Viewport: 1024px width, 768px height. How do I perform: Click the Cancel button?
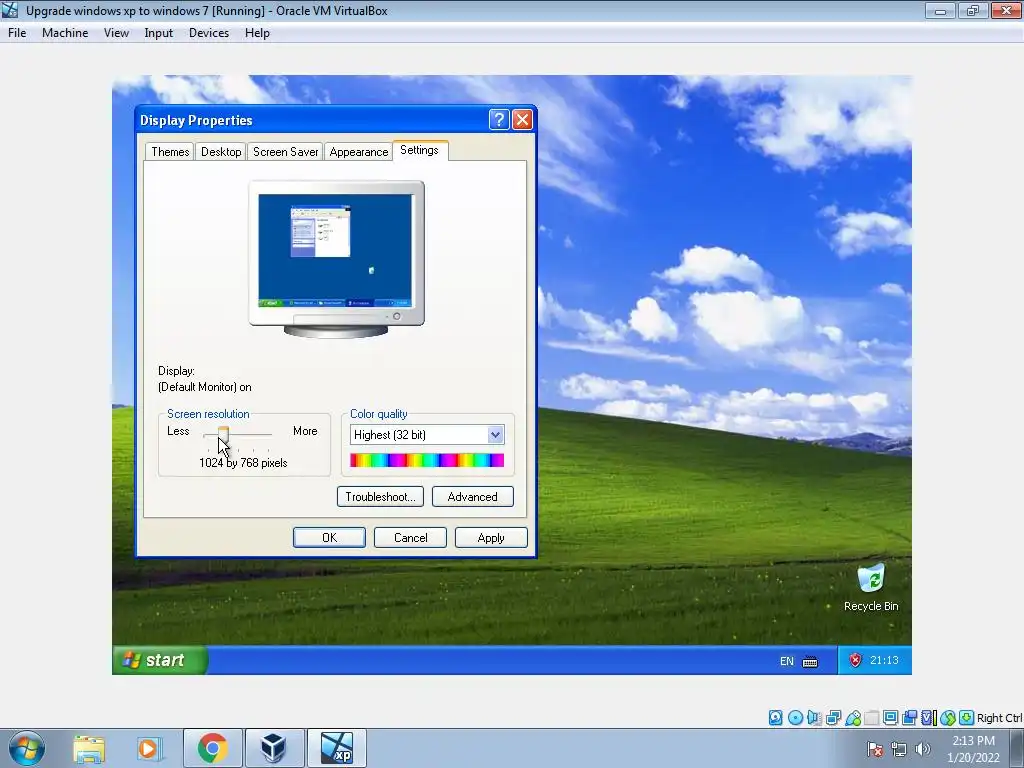pyautogui.click(x=410, y=537)
